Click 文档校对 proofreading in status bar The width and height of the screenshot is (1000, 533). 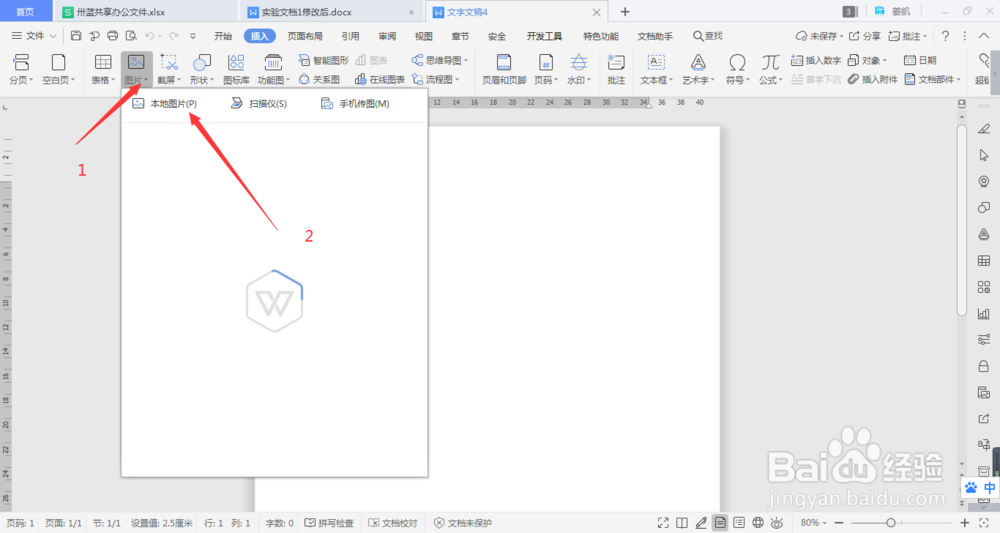pyautogui.click(x=393, y=523)
